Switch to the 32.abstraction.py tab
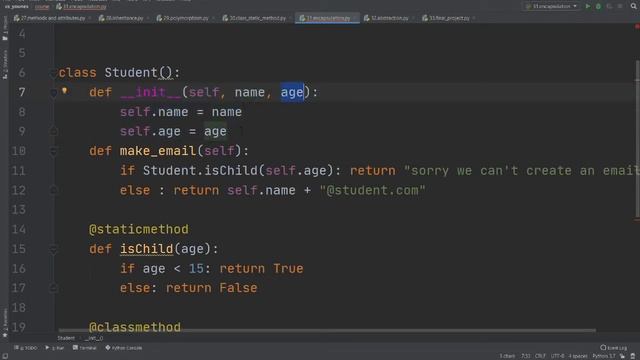This screenshot has width=640, height=360. 389,18
